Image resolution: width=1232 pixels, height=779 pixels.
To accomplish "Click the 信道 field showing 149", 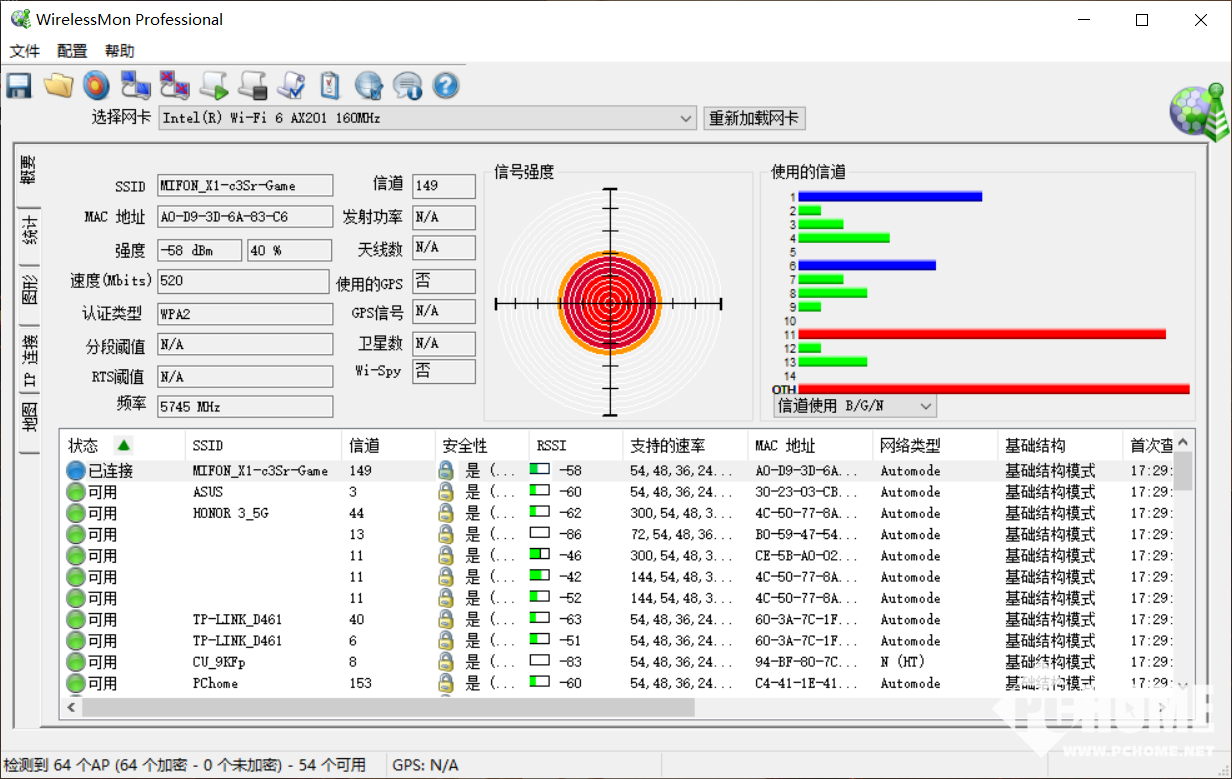I will 444,186.
